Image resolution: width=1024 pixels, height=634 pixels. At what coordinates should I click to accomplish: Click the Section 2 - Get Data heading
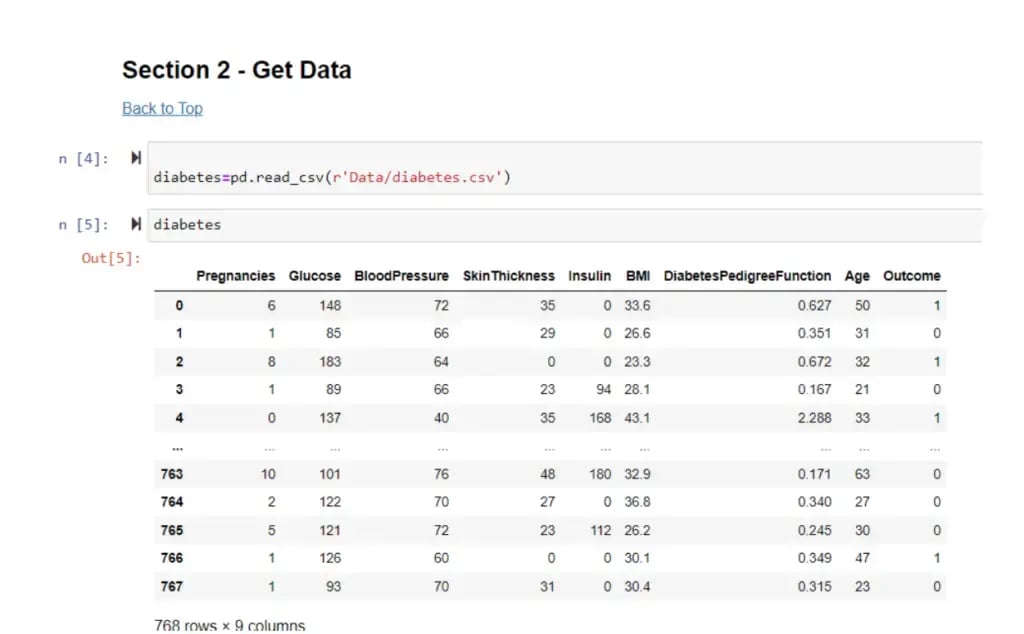tap(236, 70)
